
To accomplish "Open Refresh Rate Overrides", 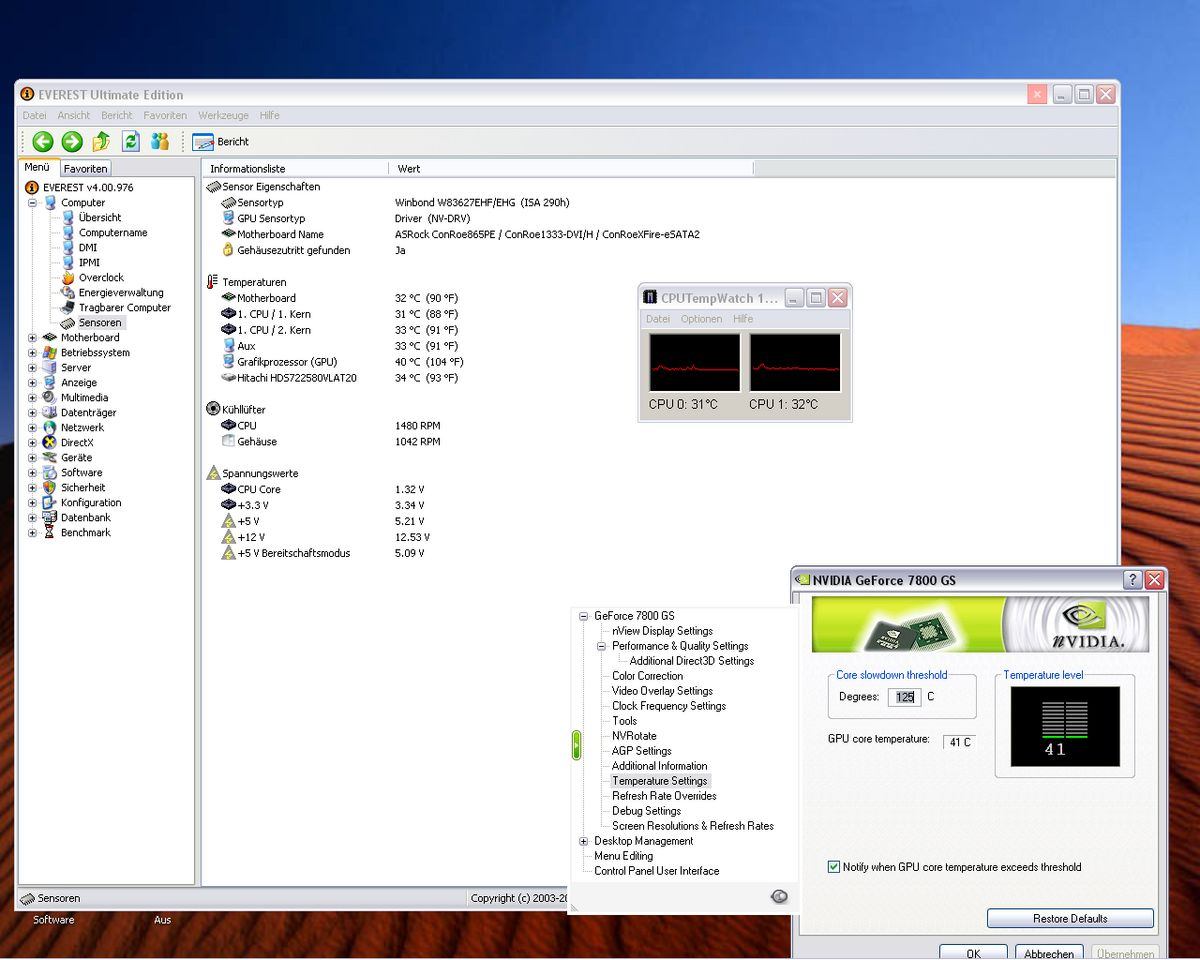I will click(x=664, y=796).
